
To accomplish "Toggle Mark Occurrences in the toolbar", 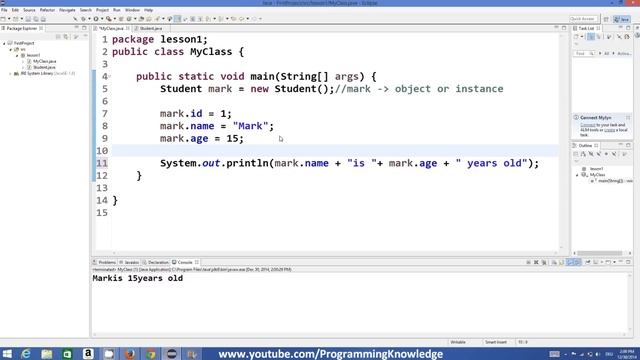I will click(177, 19).
